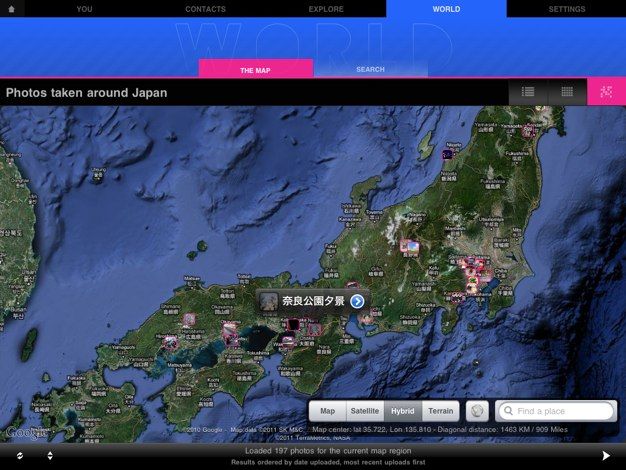Viewport: 626px width, 470px height.
Task: Tap the 'Photos taken around Japan' heading
Action: point(87,93)
